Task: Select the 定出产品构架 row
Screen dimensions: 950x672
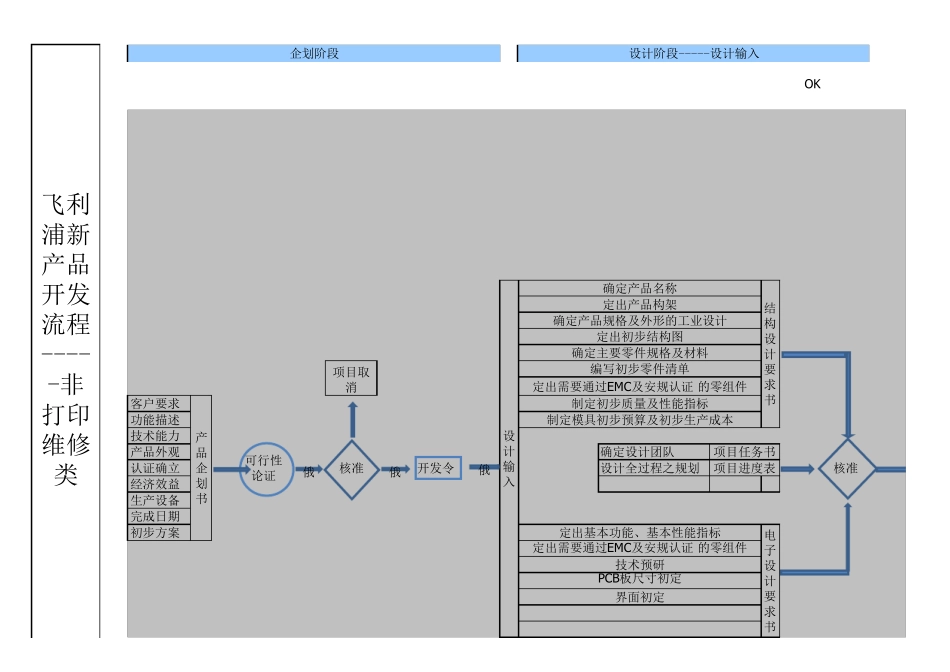Action: 640,304
